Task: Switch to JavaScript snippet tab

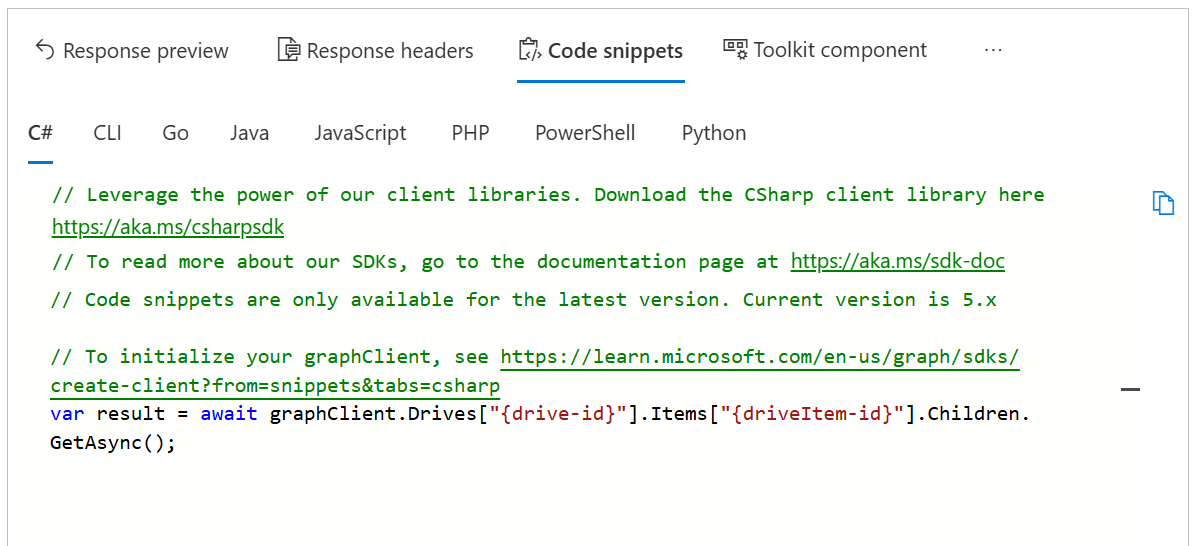Action: (360, 133)
